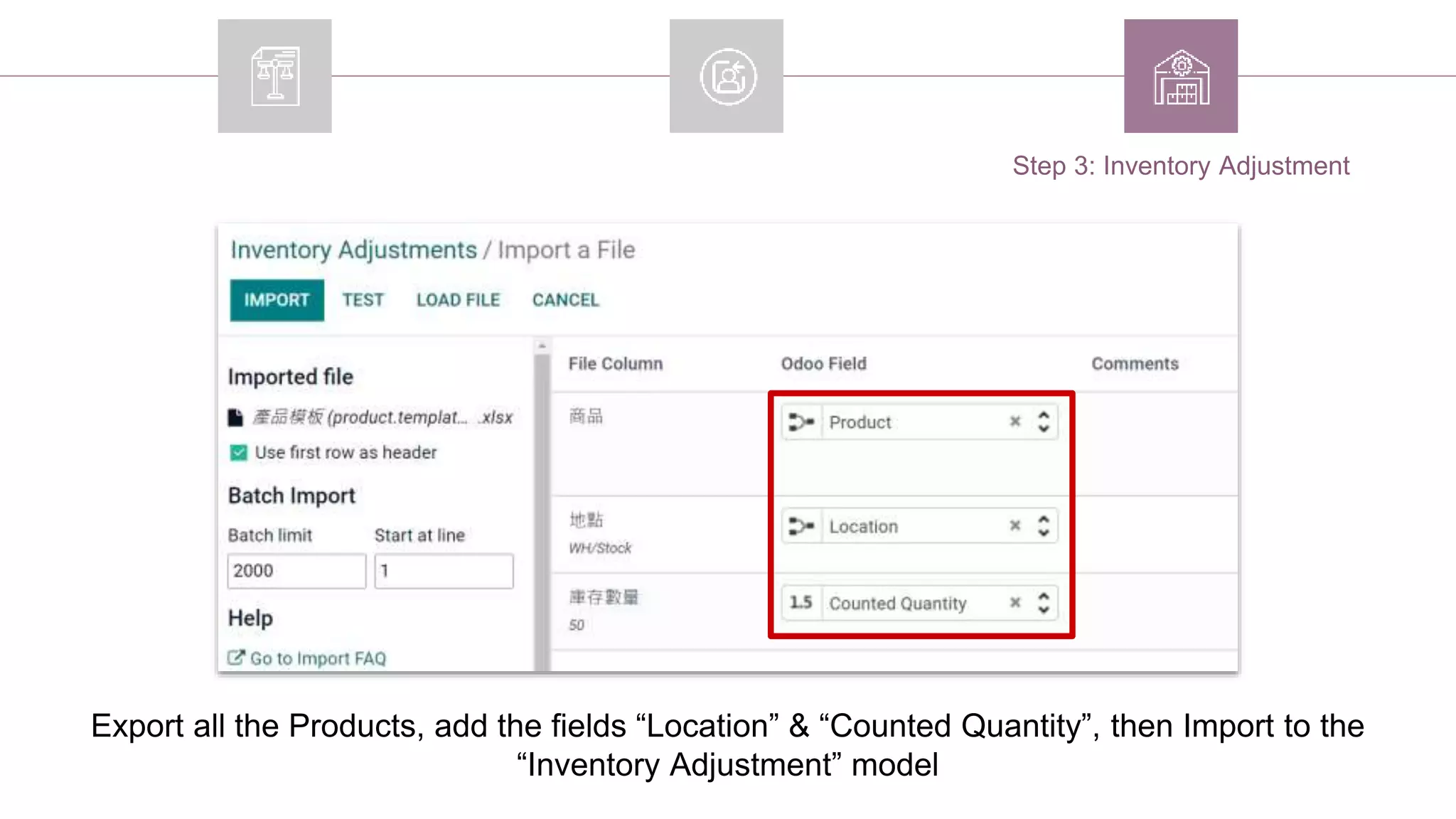This screenshot has height=819, width=1456.
Task: Select the Product Odoo field box
Action: click(920, 422)
